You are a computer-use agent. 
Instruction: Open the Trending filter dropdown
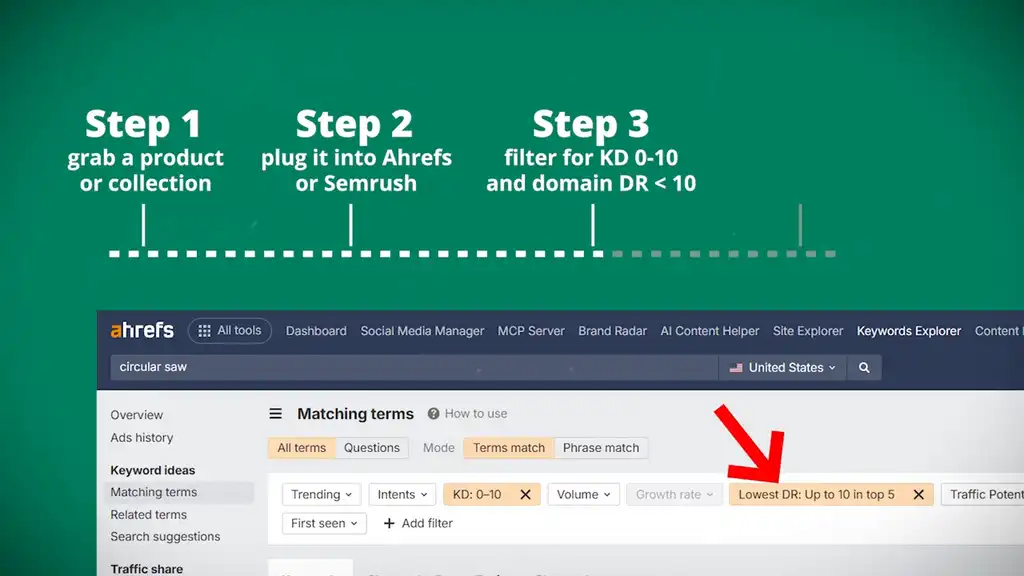coord(321,494)
